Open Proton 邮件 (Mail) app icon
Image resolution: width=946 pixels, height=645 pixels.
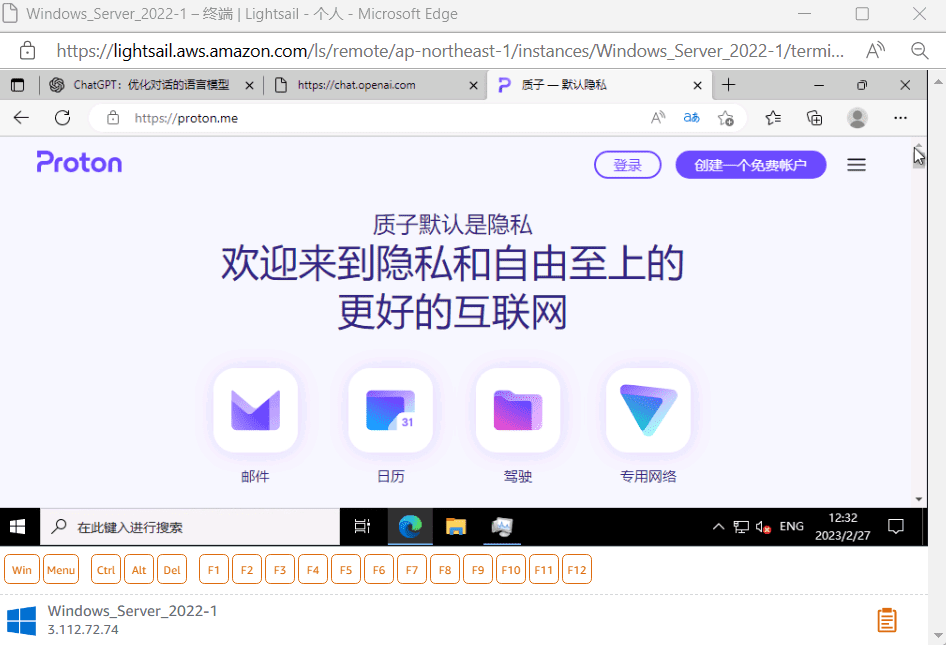pyautogui.click(x=255, y=410)
